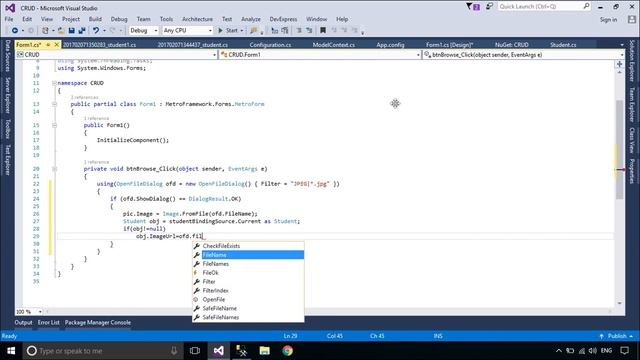Start debugging with the green Start button
Viewport: 640px width, 360px height.
(x=228, y=31)
